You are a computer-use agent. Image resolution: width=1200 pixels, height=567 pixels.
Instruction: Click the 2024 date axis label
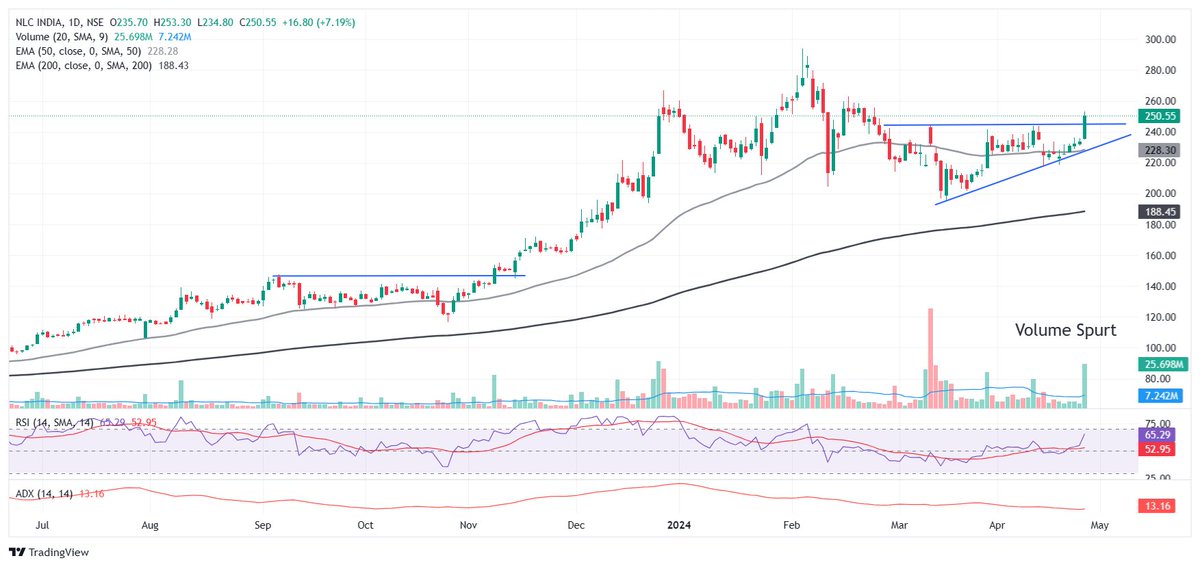click(679, 525)
